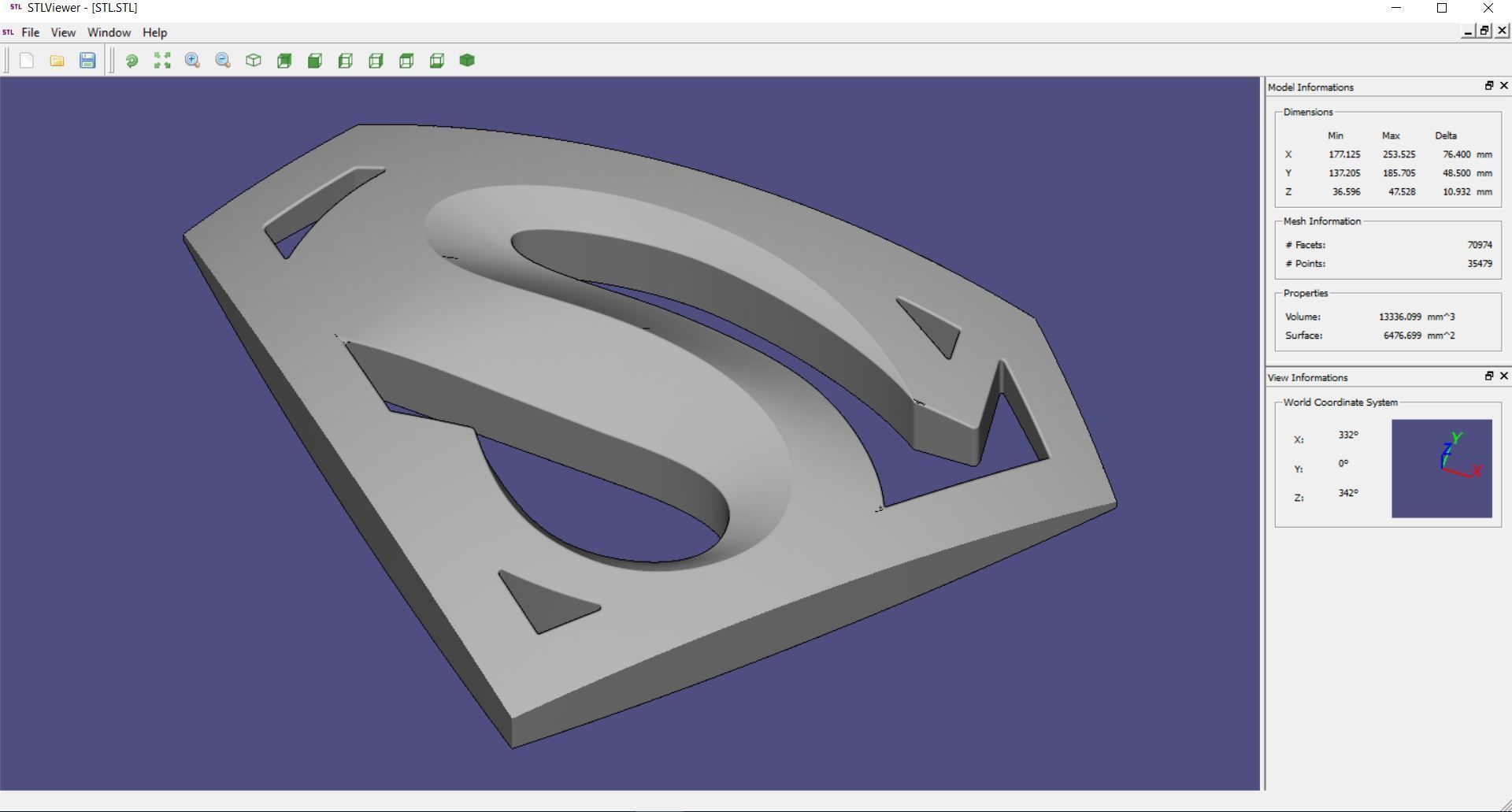This screenshot has height=812, width=1512.
Task: Select the cube icon with right face shaded
Action: [376, 61]
